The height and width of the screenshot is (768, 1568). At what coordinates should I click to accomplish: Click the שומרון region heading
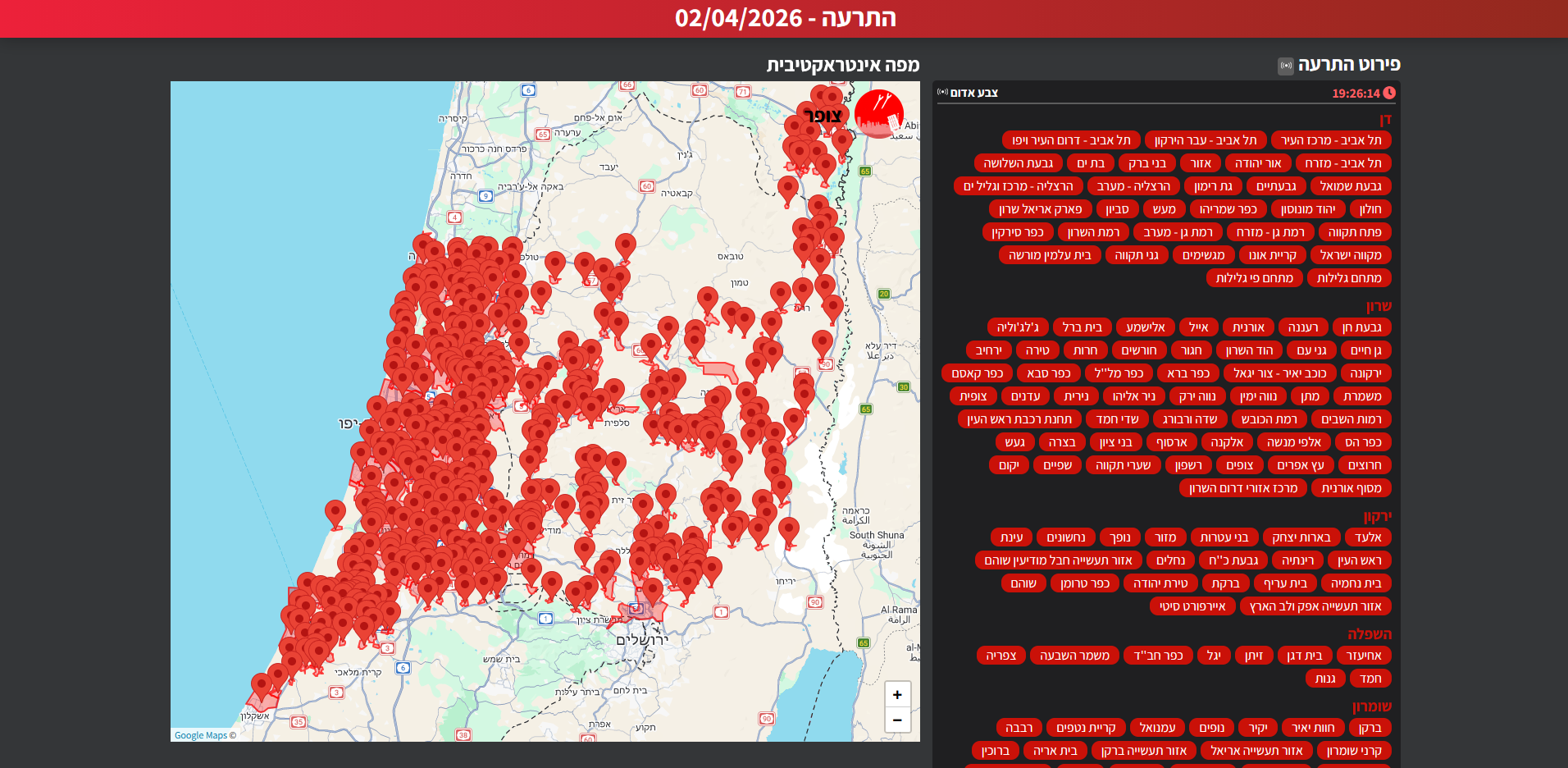coord(1371,706)
